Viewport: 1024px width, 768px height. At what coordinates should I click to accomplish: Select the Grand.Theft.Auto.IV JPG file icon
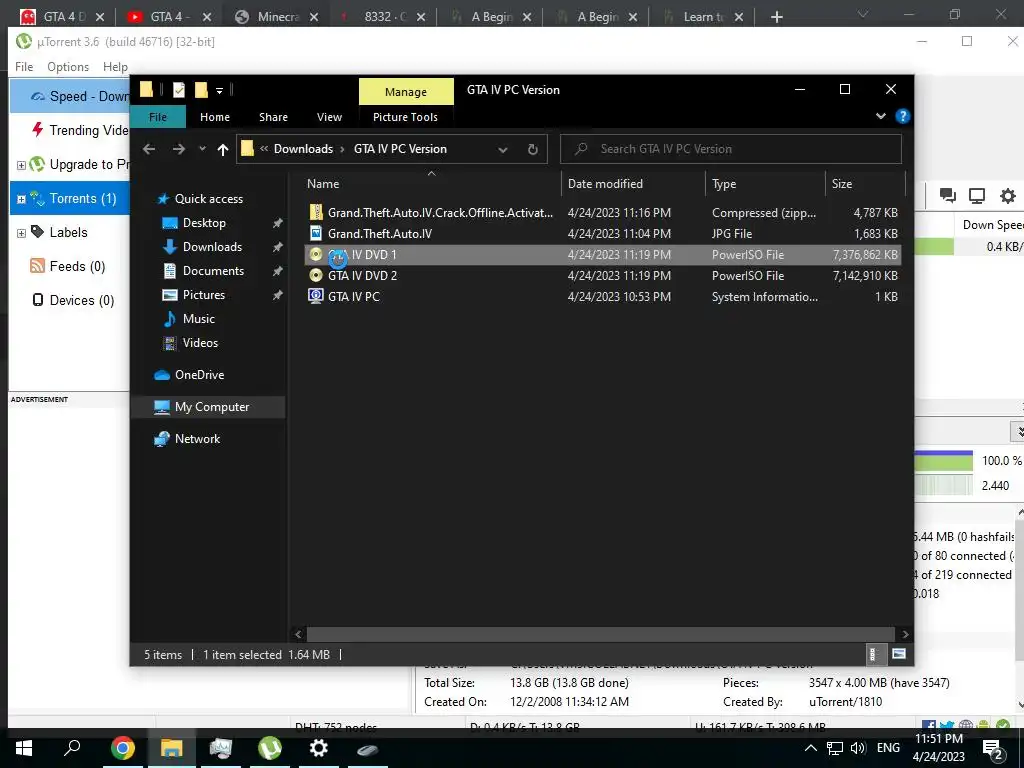[x=316, y=233]
